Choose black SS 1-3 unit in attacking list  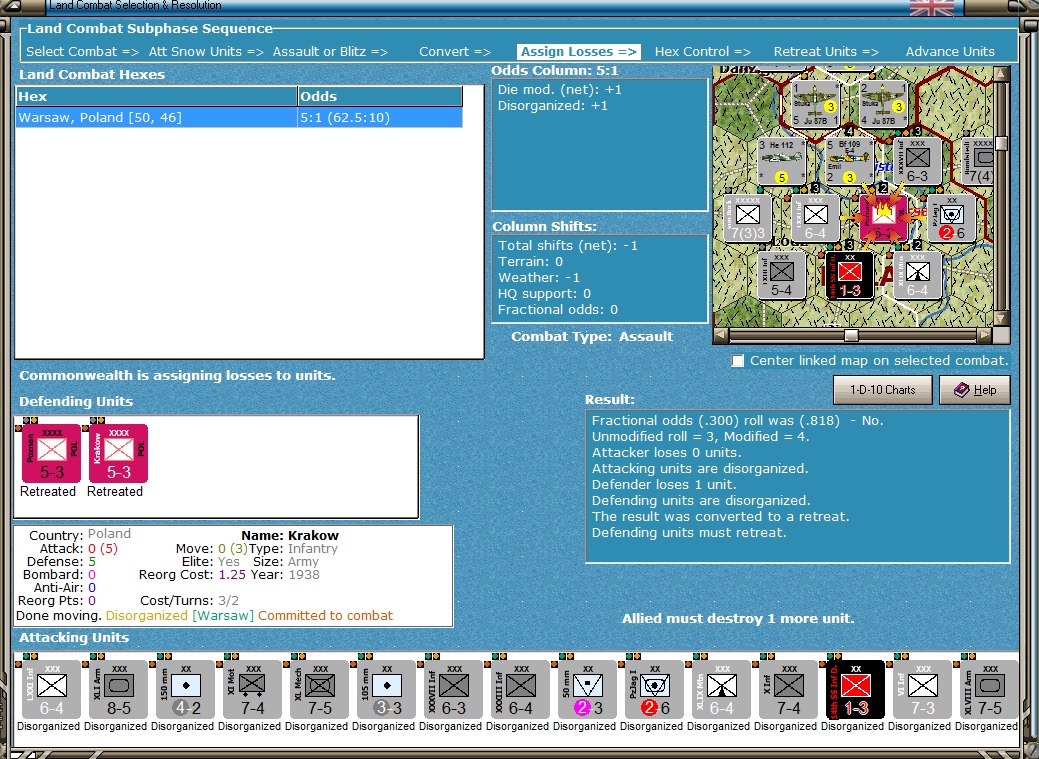coord(855,689)
